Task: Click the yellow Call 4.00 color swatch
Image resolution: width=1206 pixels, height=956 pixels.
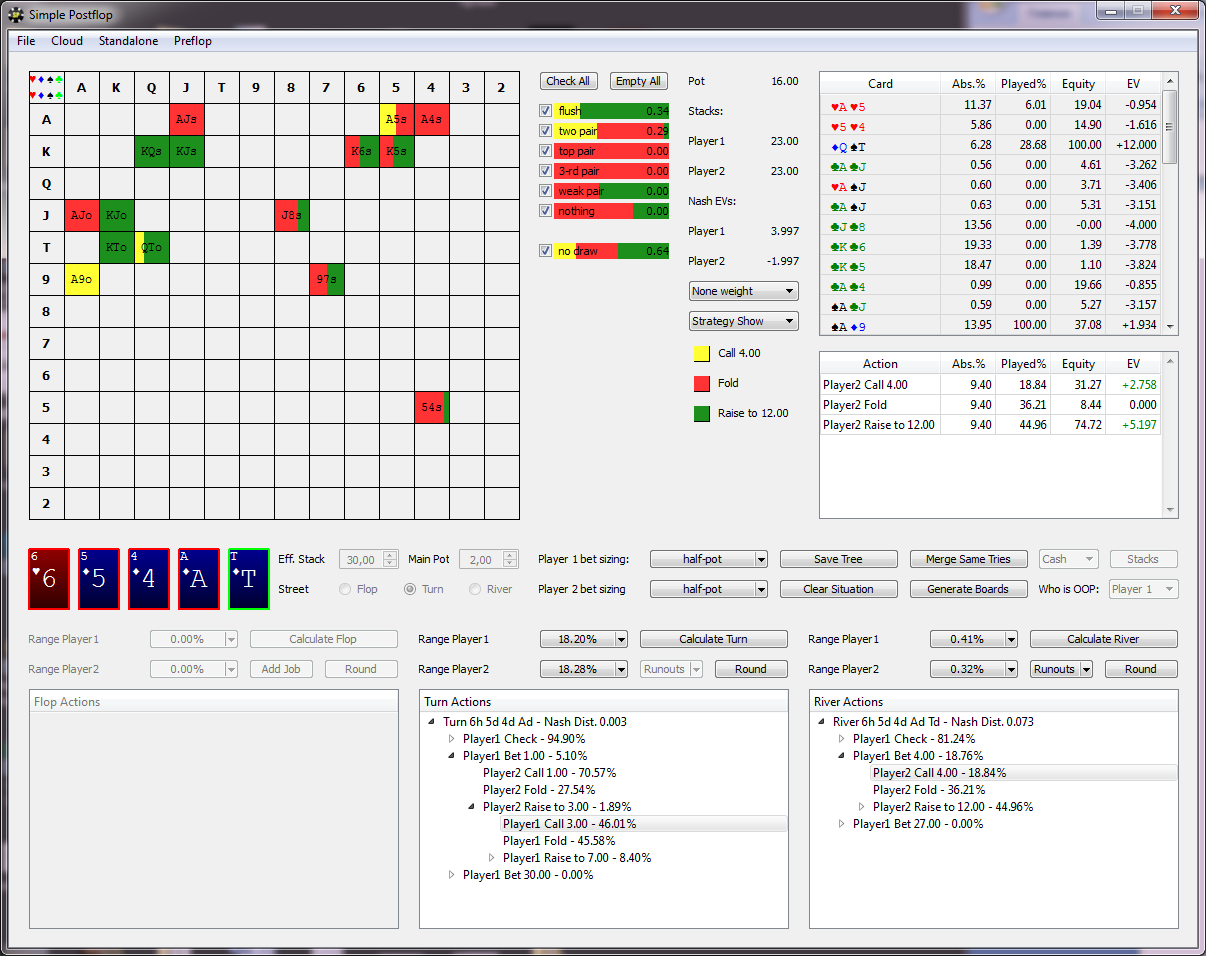Action: point(702,353)
